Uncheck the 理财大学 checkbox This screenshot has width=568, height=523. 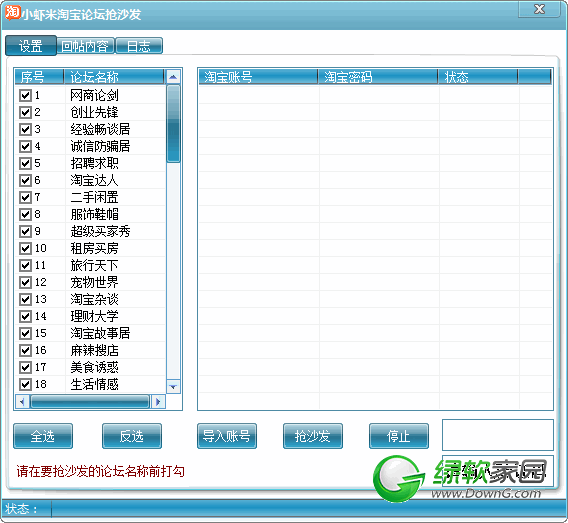point(25,317)
